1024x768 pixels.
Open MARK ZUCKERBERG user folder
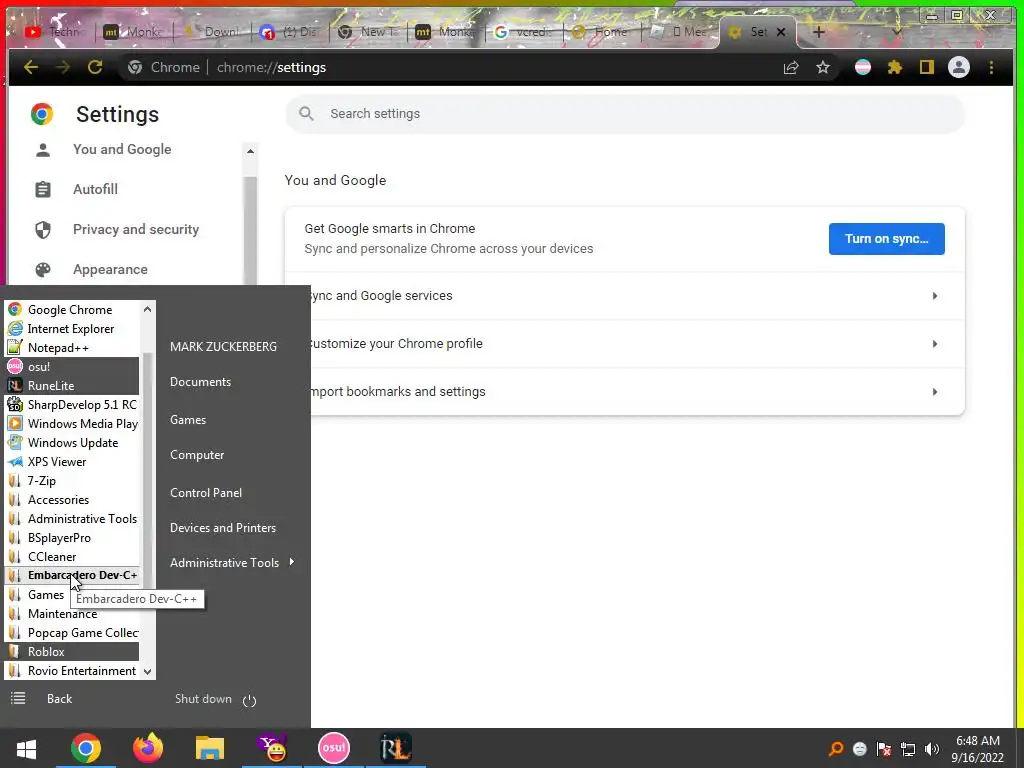click(223, 347)
